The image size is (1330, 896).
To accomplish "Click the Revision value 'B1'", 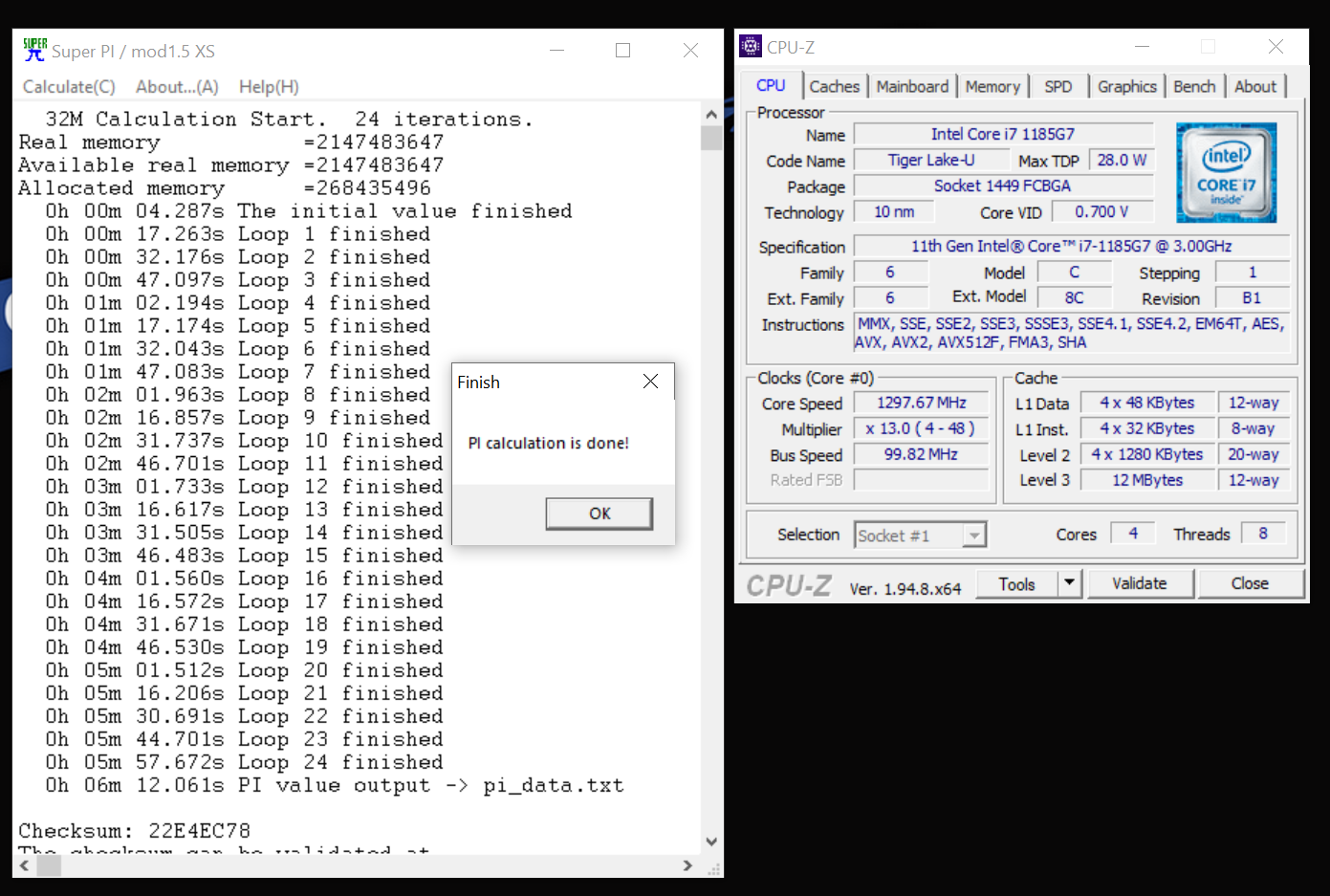I will (1253, 298).
